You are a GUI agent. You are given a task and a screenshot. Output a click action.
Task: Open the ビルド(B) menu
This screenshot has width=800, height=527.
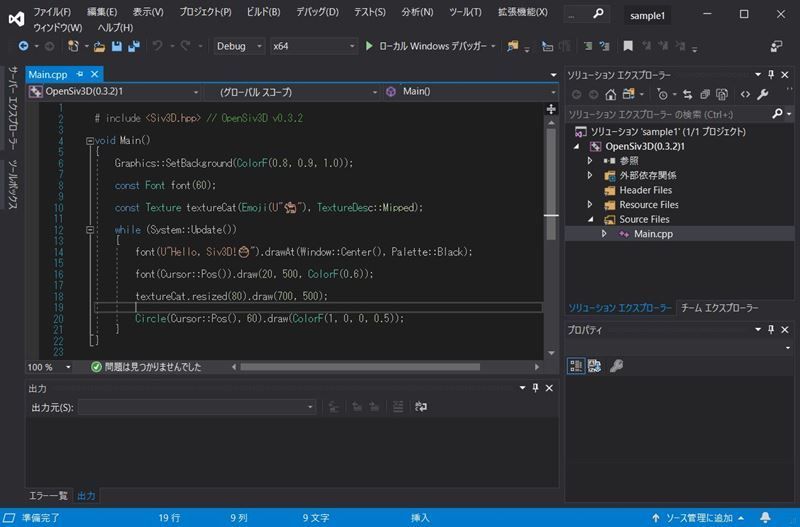(263, 12)
